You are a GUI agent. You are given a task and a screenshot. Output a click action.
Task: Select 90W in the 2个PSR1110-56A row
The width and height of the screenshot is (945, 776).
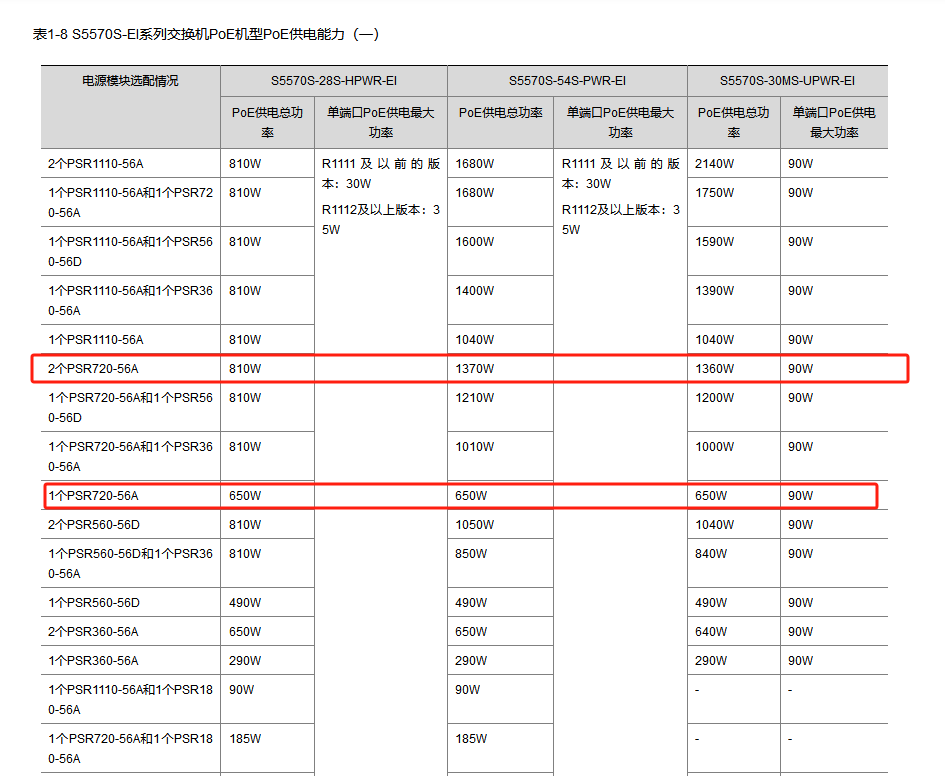800,164
